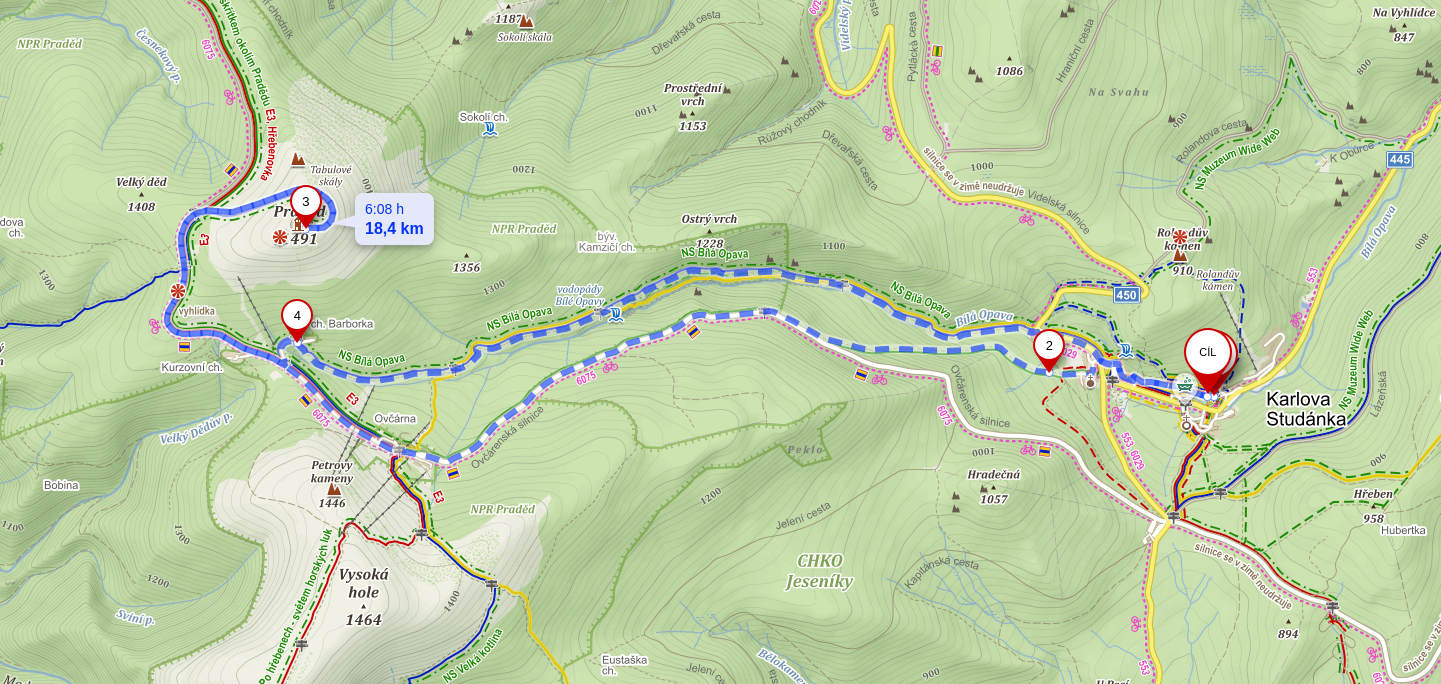This screenshot has width=1441, height=684.
Task: Click the vodopády Bílé Opavy waterfall icon
Action: click(x=616, y=315)
